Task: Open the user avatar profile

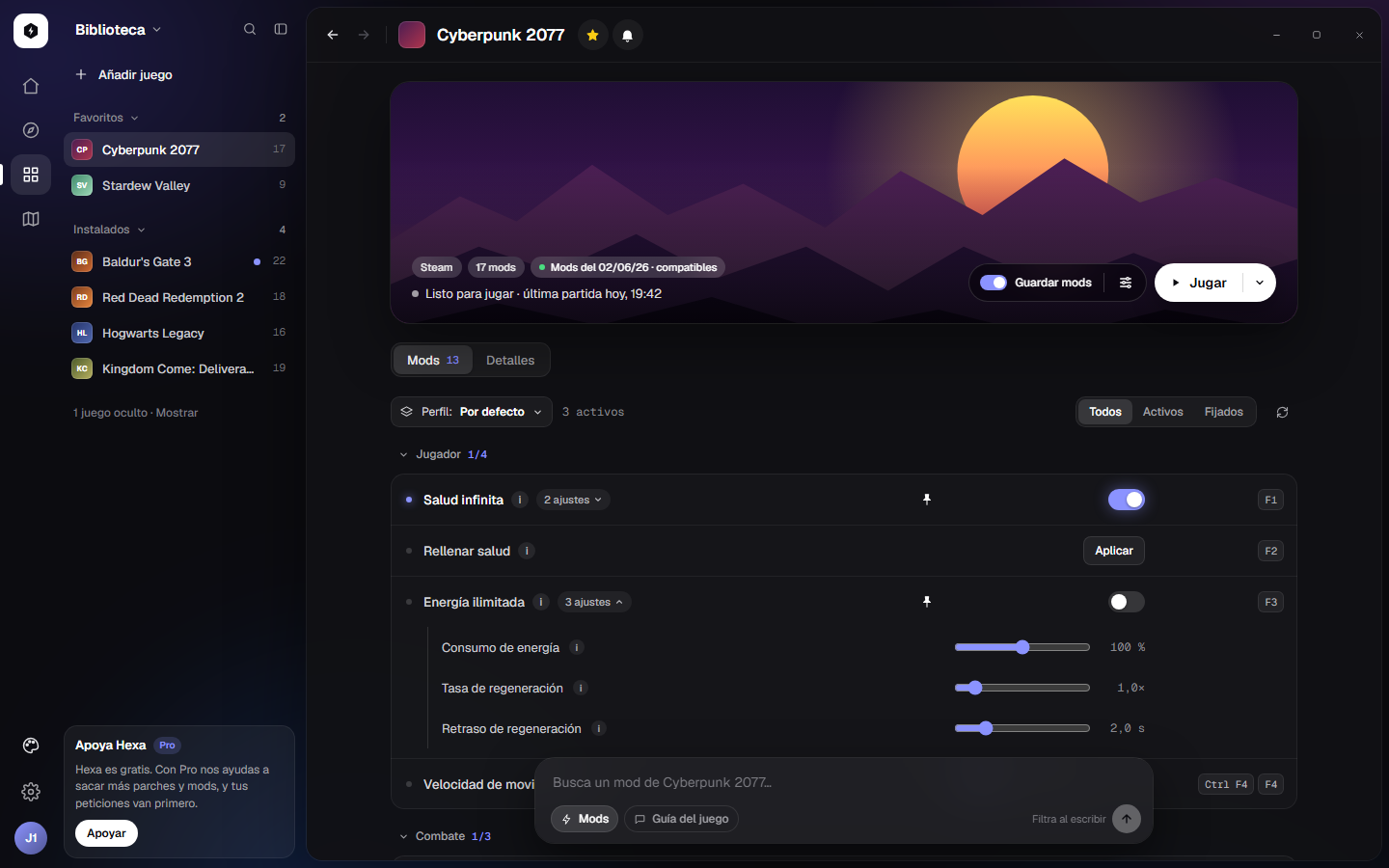Action: (x=31, y=838)
